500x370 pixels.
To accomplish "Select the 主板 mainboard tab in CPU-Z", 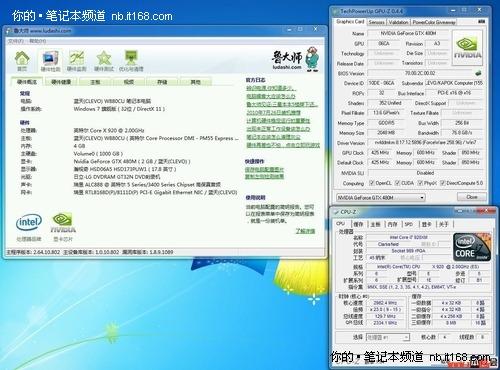I will [375, 224].
